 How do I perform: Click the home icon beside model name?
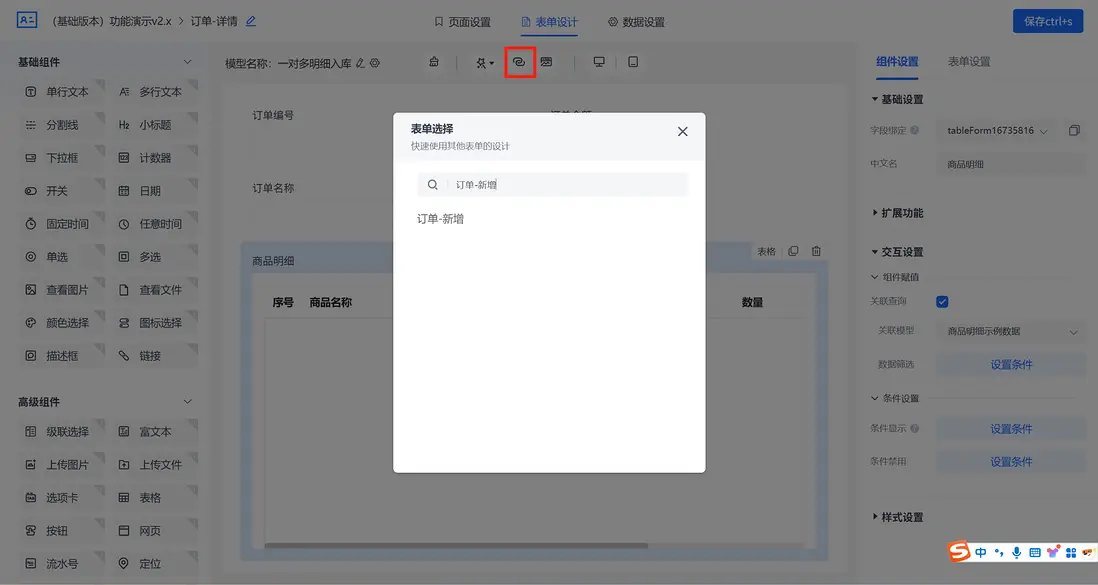(x=434, y=61)
